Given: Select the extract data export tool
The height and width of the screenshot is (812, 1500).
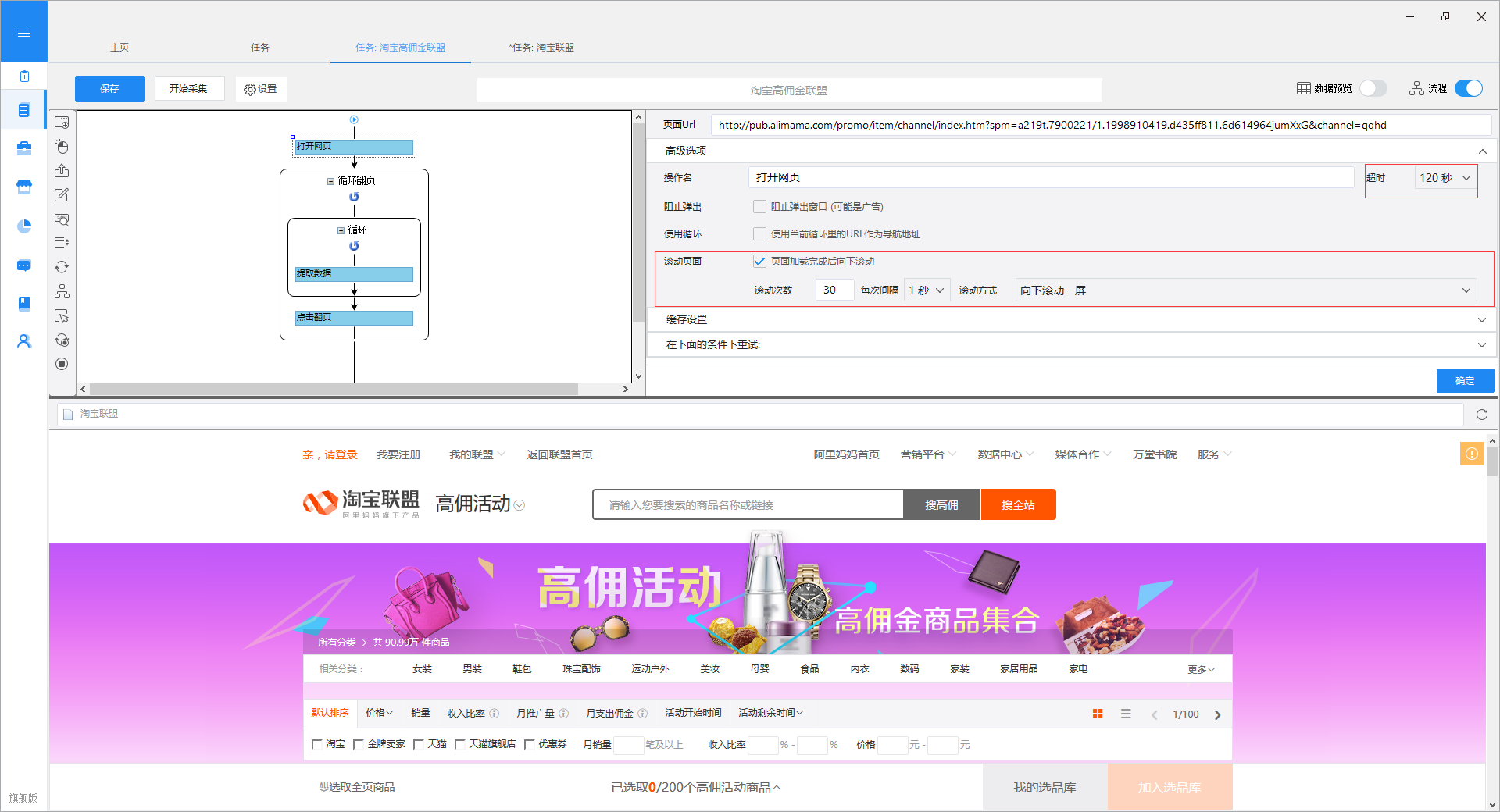Looking at the screenshot, I should [62, 171].
